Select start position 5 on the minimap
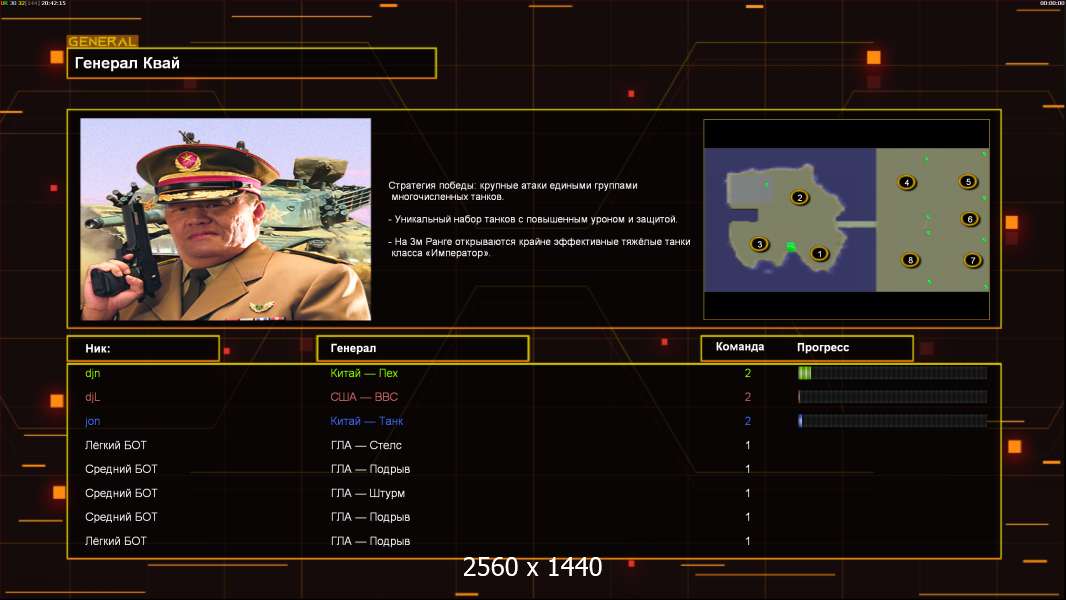Image resolution: width=1066 pixels, height=600 pixels. coord(968,181)
